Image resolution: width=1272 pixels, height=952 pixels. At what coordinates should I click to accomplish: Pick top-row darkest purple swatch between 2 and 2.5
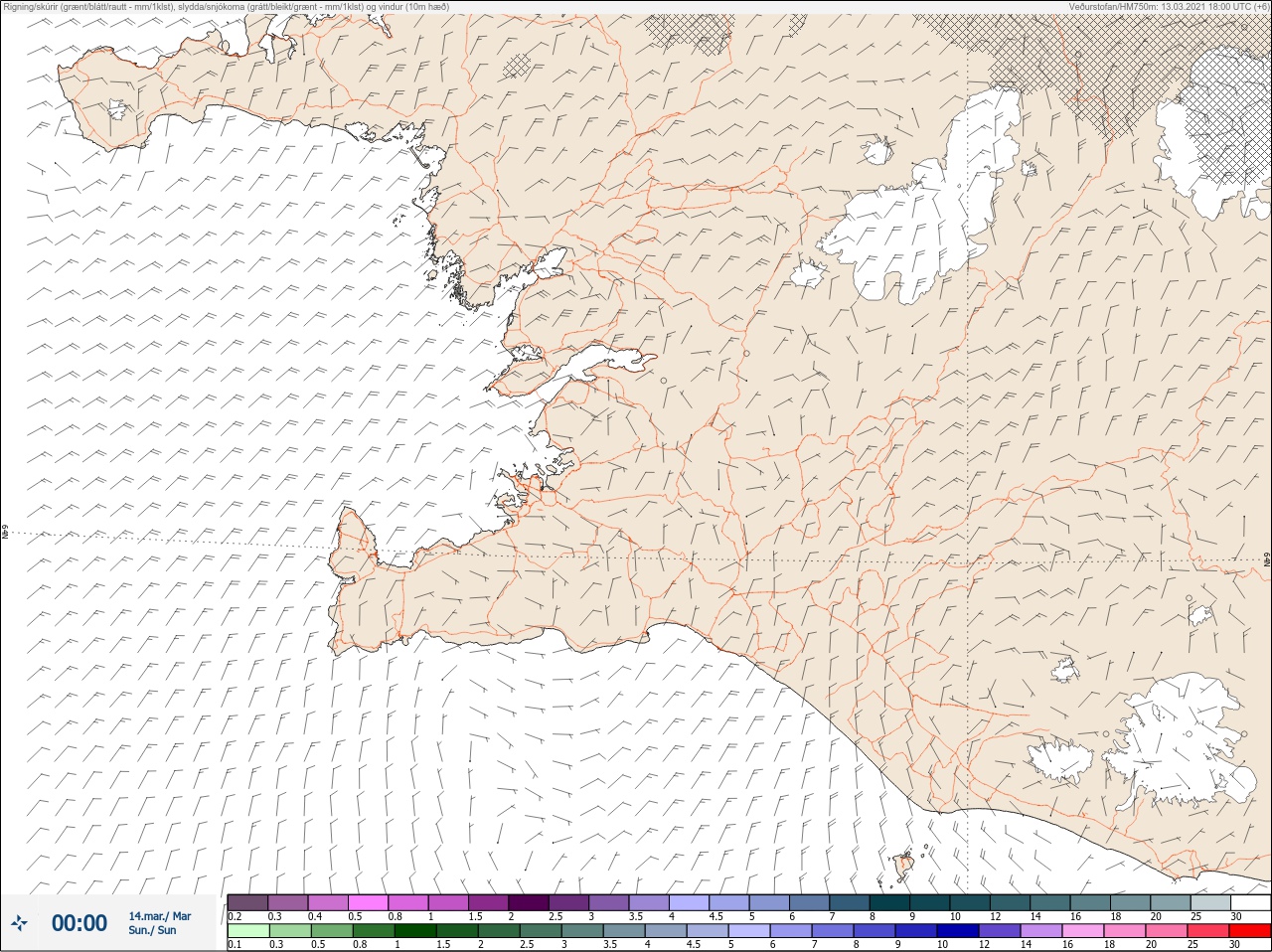click(529, 902)
